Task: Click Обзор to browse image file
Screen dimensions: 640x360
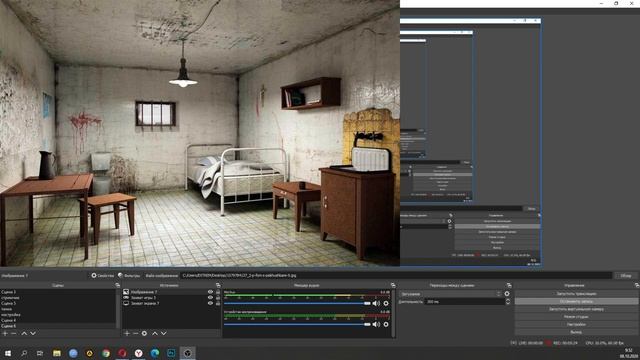Action: coord(626,276)
